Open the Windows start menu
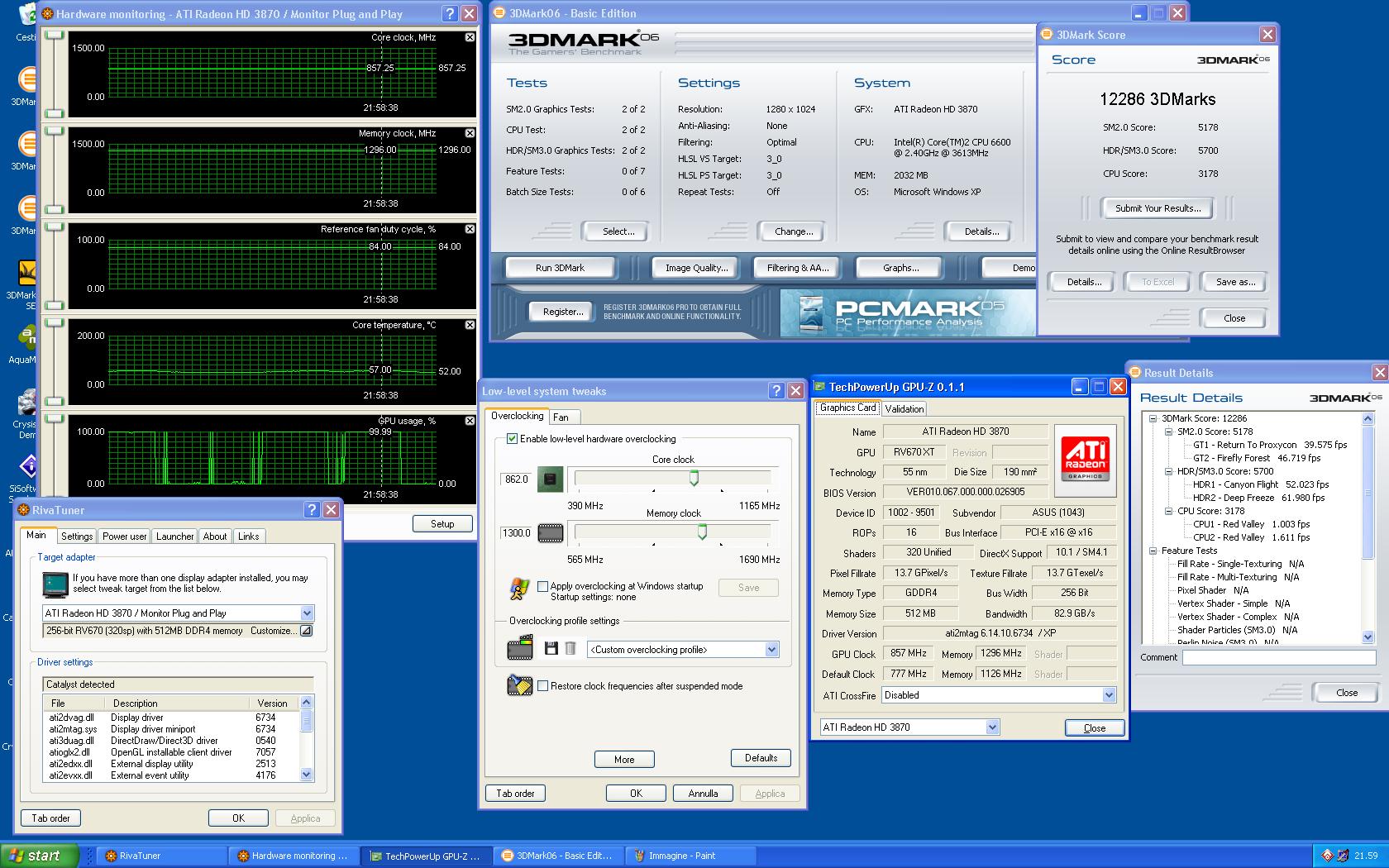The height and width of the screenshot is (868, 1389). point(40,856)
